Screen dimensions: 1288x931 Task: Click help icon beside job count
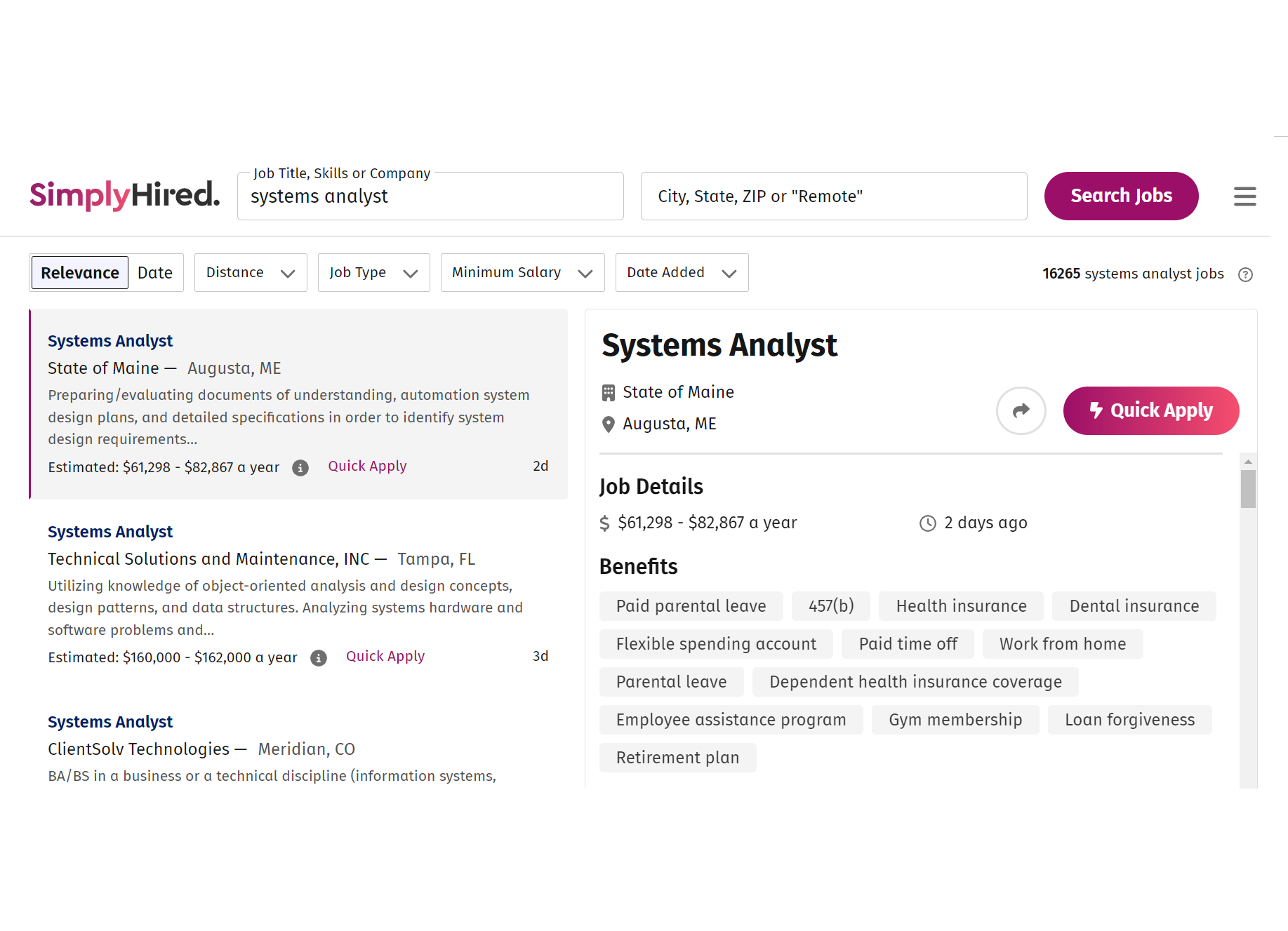(x=1245, y=274)
